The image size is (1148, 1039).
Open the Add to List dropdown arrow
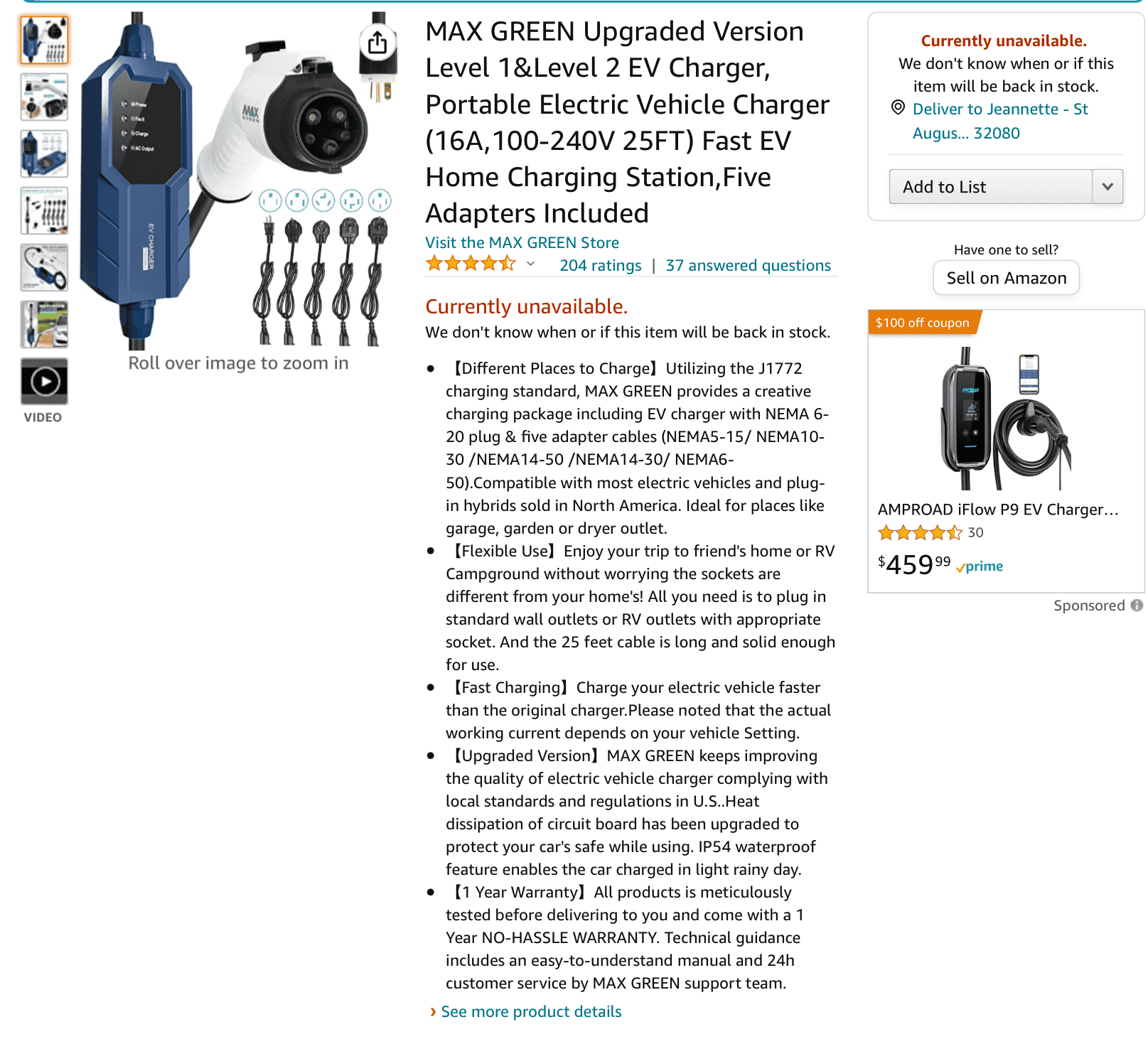[1107, 187]
